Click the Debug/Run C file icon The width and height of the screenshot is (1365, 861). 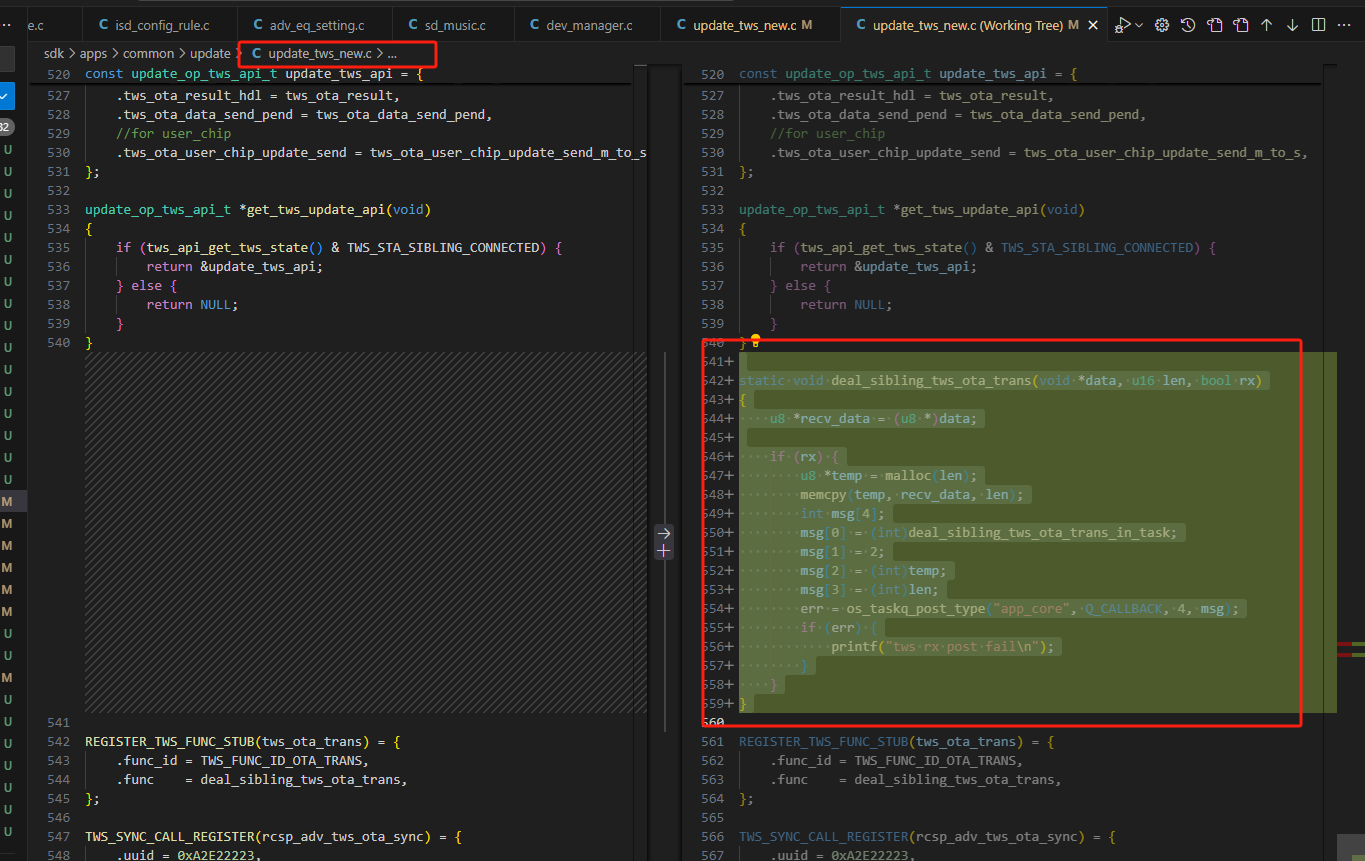coord(1123,25)
